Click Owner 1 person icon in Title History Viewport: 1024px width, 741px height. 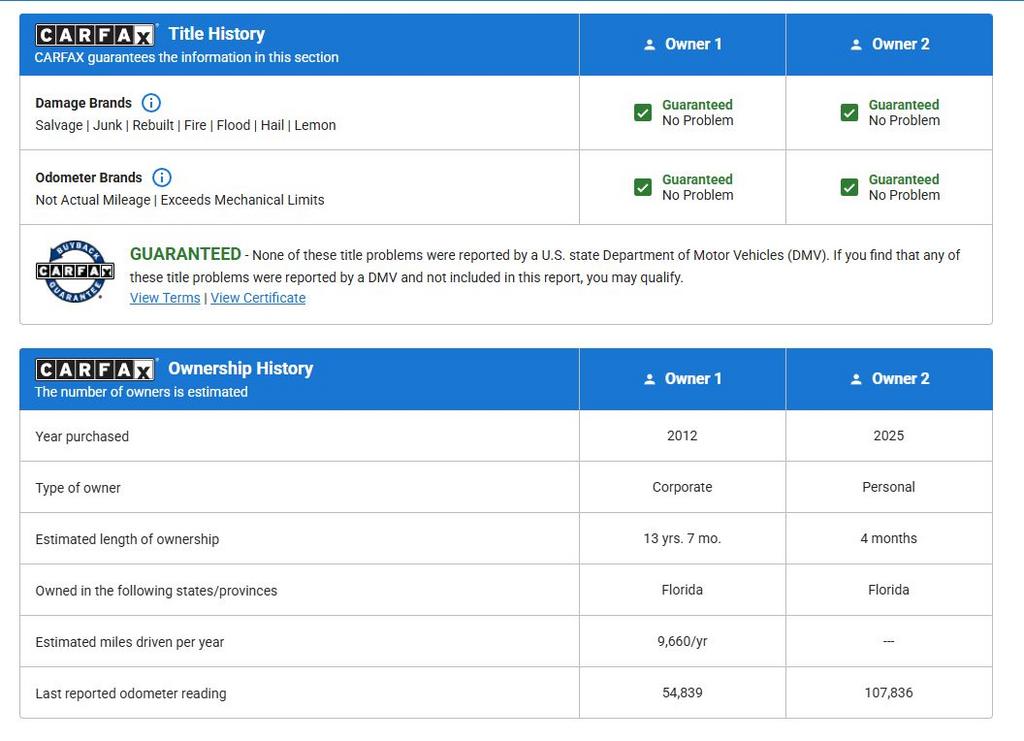(x=649, y=44)
